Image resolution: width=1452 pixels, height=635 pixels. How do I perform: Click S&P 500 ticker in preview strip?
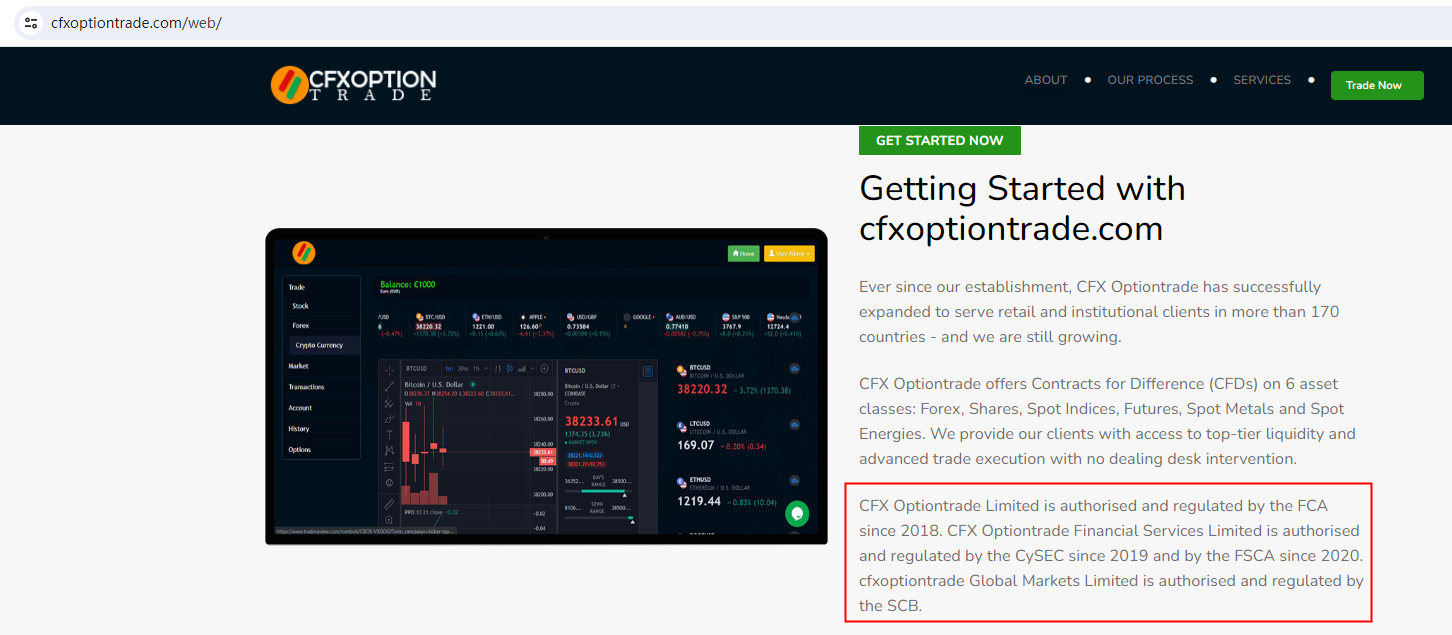tap(739, 325)
